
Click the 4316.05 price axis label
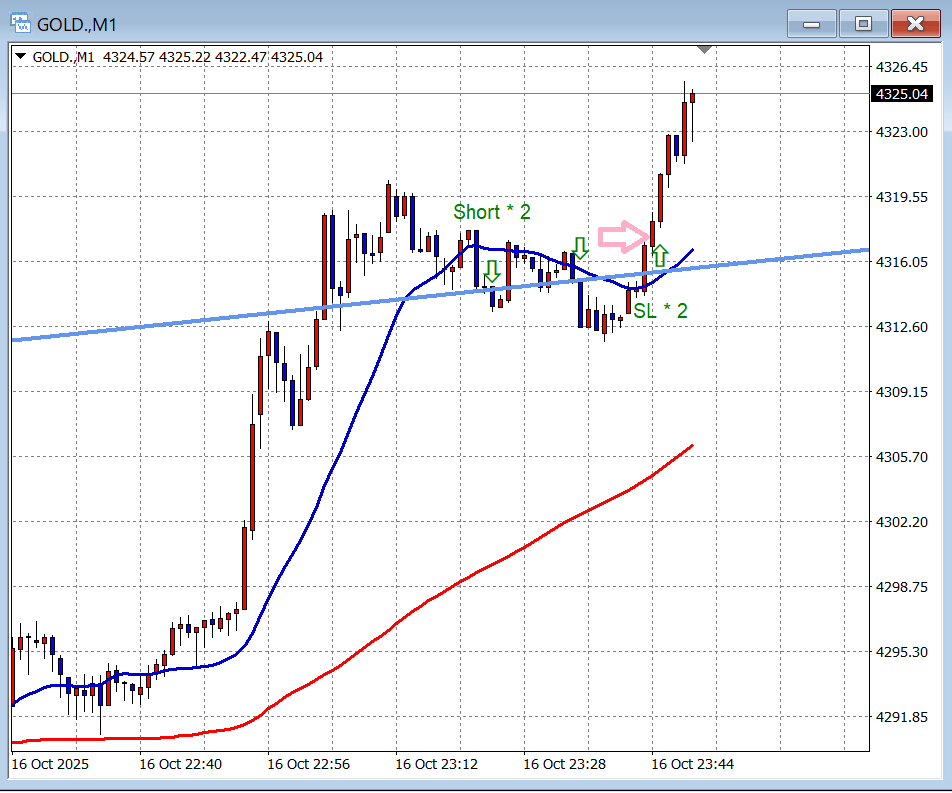(903, 262)
